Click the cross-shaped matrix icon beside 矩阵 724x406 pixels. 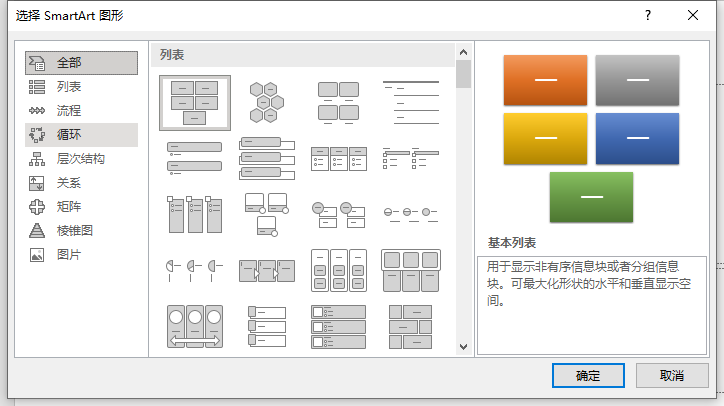pyautogui.click(x=37, y=207)
